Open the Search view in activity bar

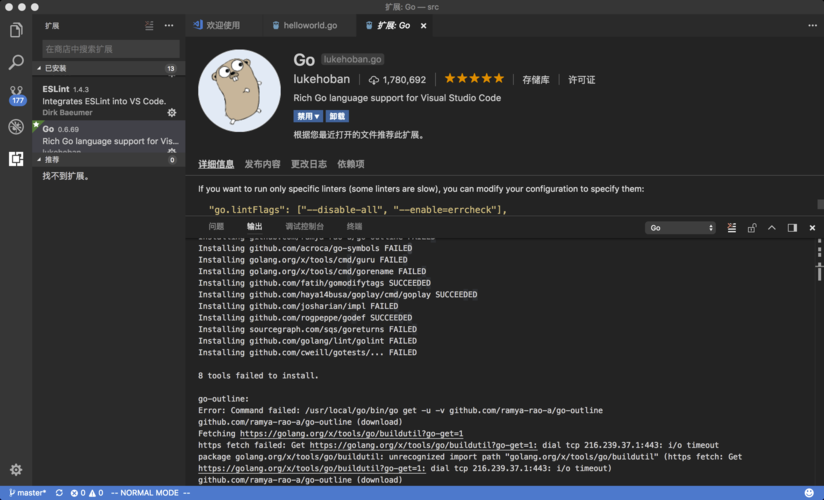click(x=16, y=62)
